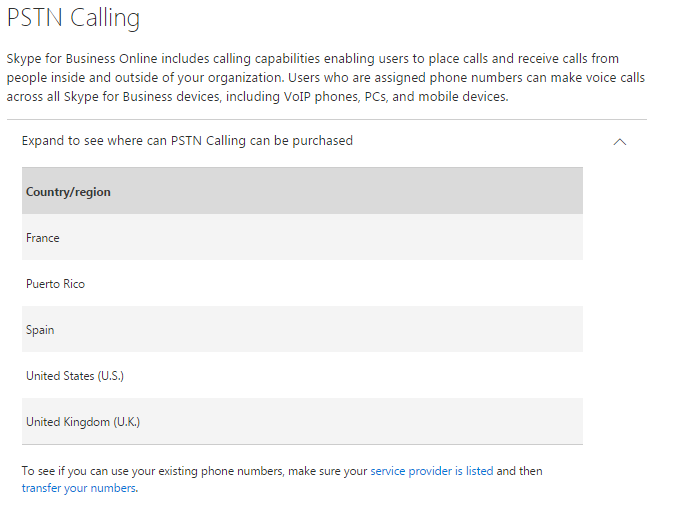Screen dimensions: 687x511
Task: Click 'Skype for Business Online' in the intro
Action: (81, 59)
